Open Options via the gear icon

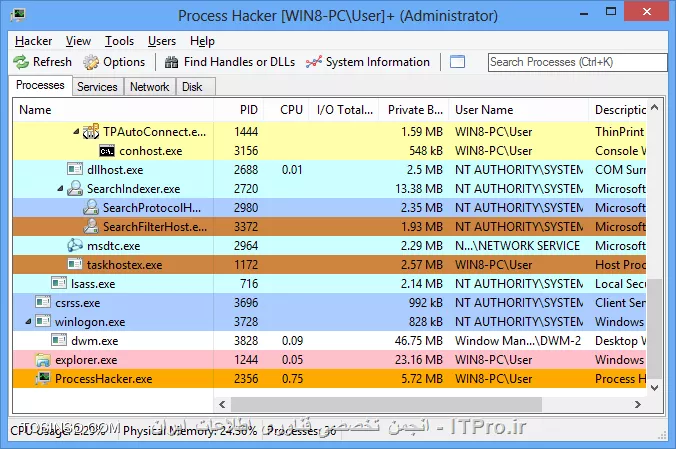coord(91,62)
